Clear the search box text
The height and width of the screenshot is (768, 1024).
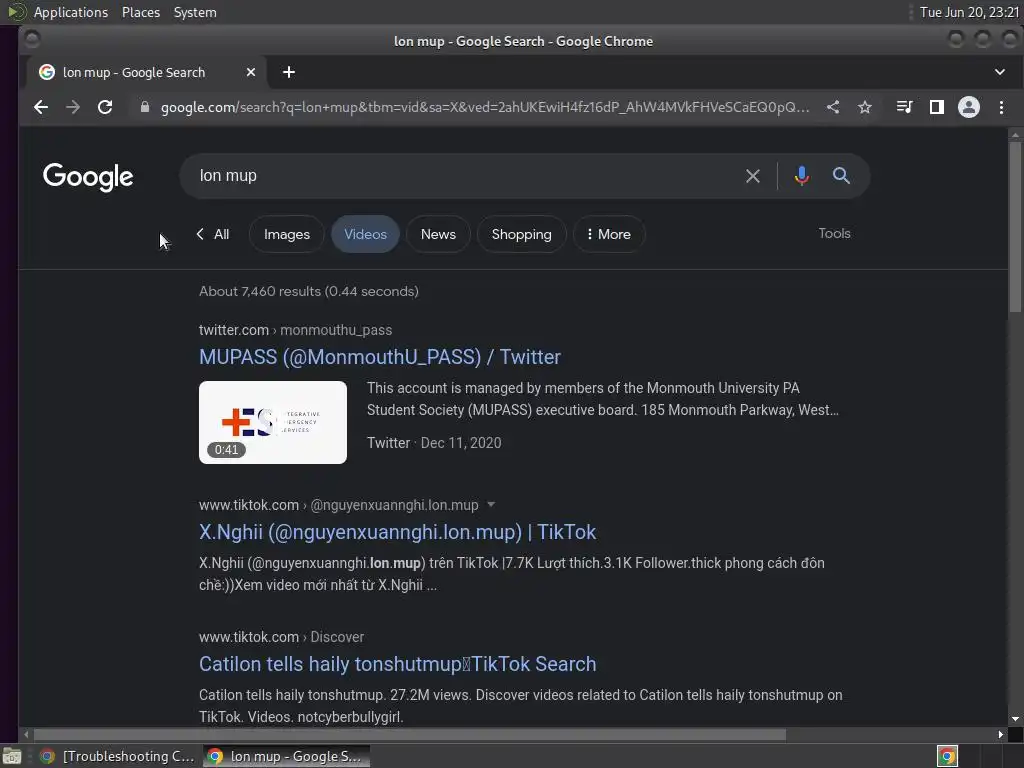tap(753, 176)
